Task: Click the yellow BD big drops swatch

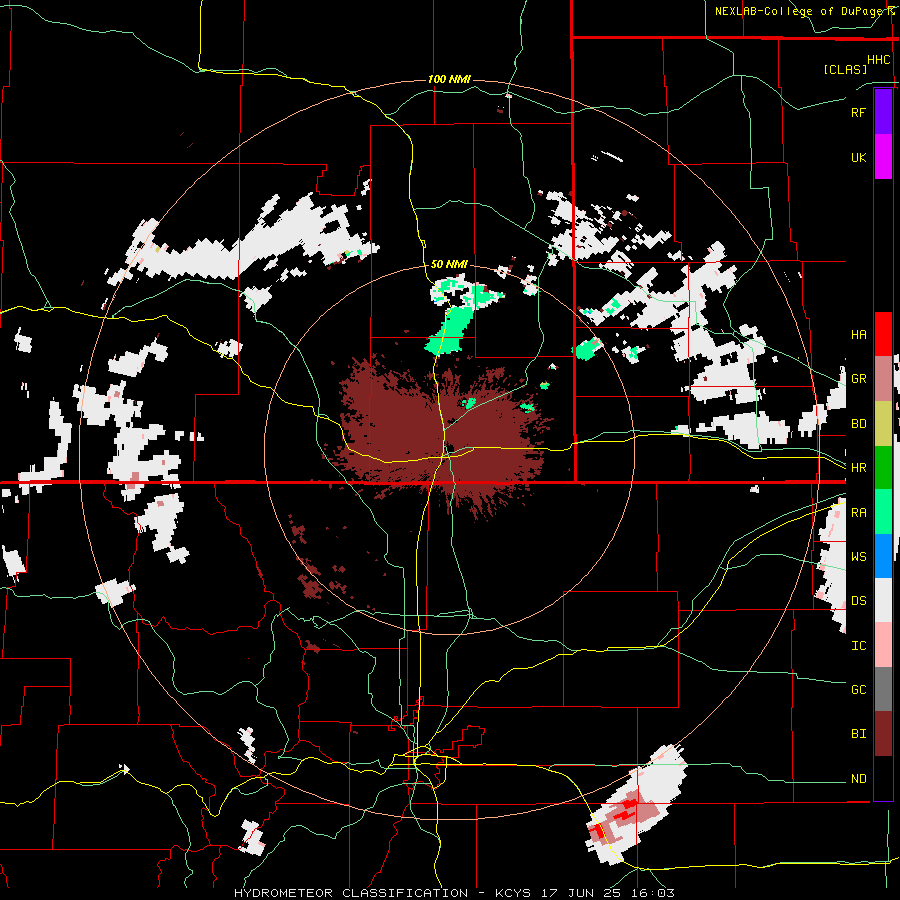Action: point(883,423)
